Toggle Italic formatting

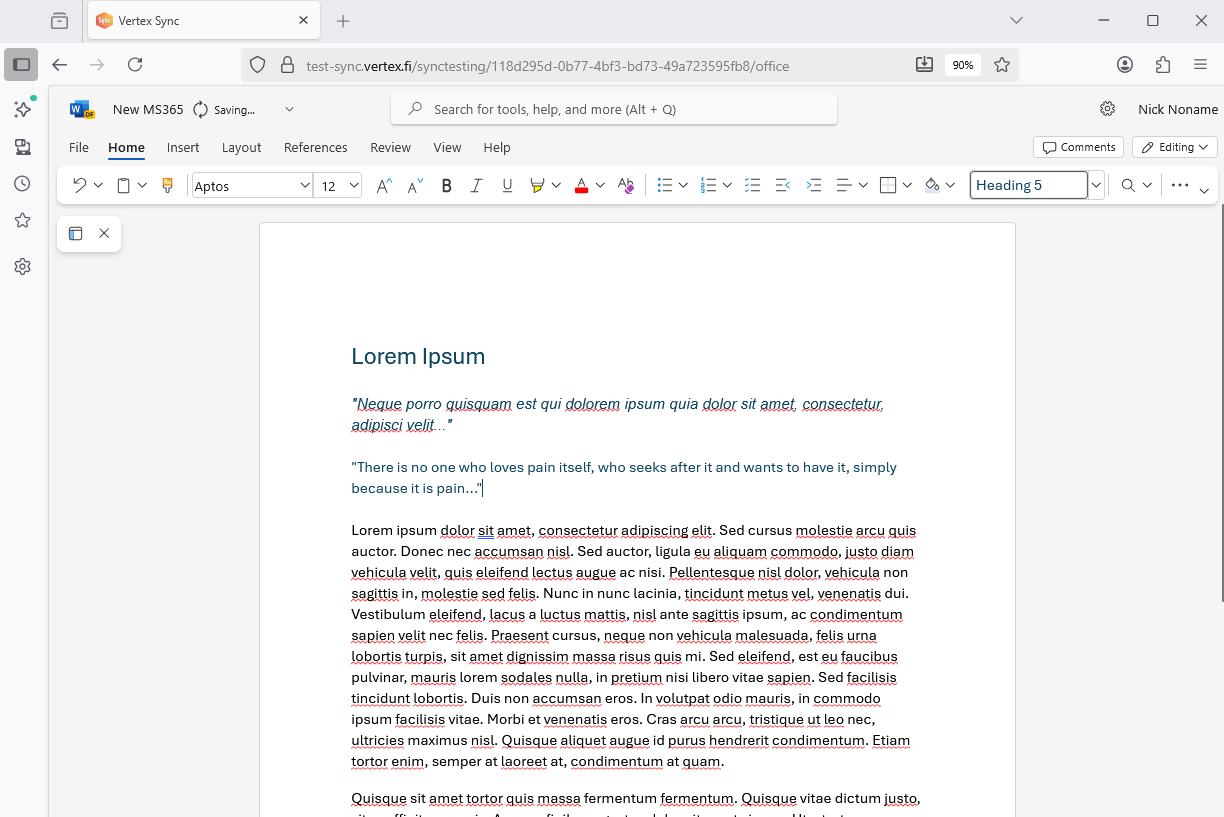tap(477, 185)
